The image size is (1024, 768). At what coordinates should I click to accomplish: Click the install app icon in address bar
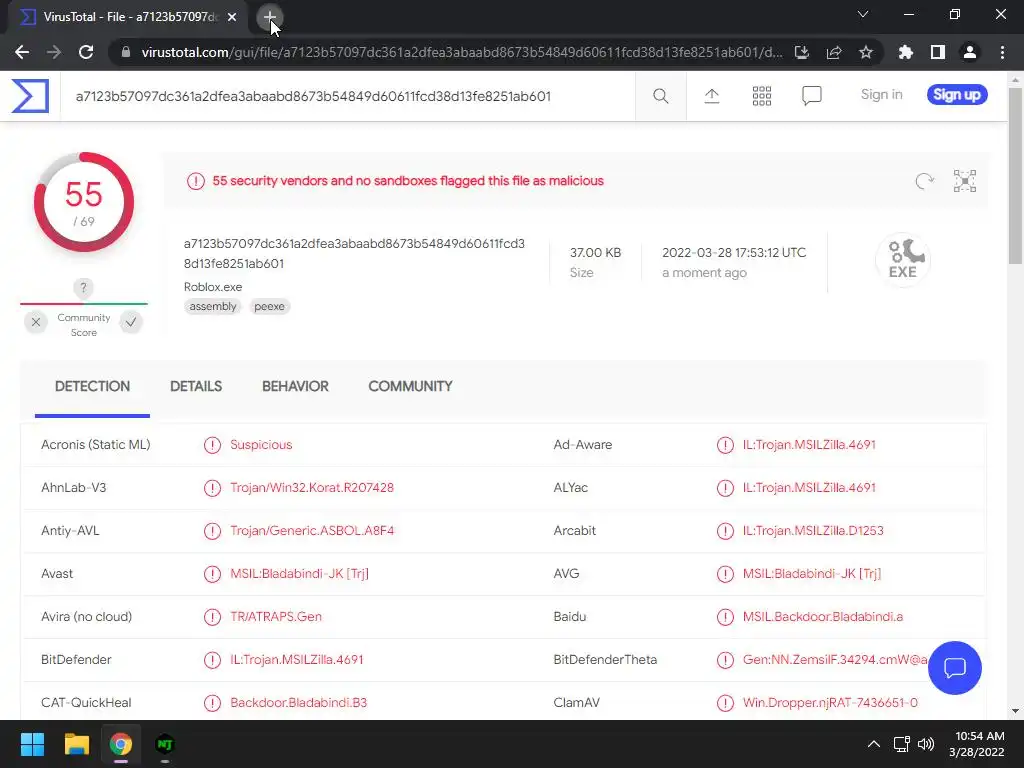[801, 52]
